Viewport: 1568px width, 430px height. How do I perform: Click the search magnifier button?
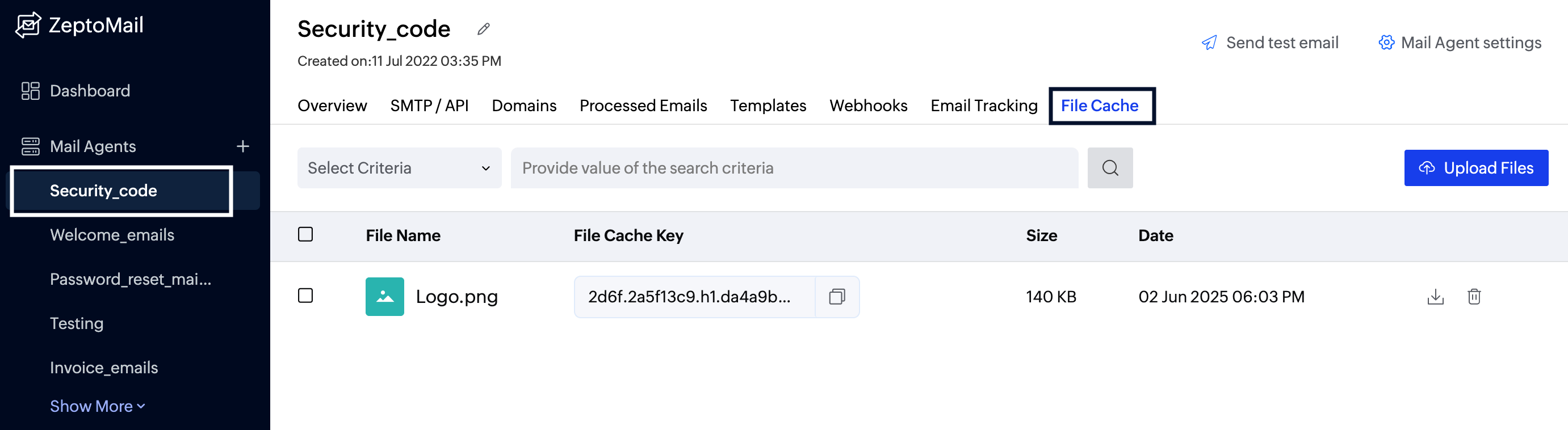point(1110,168)
